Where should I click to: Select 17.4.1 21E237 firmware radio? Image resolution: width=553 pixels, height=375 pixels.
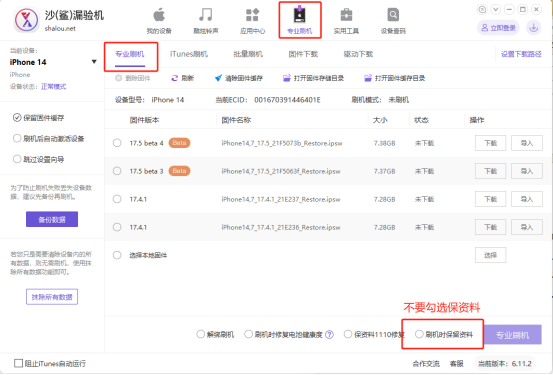(117, 199)
